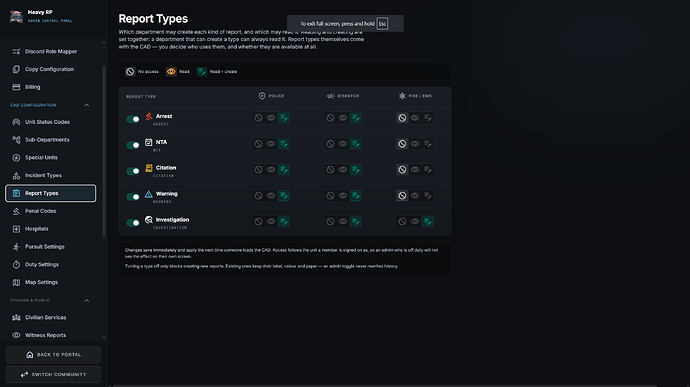
Task: Collapse the CAD Configuration section
Action: 87,105
